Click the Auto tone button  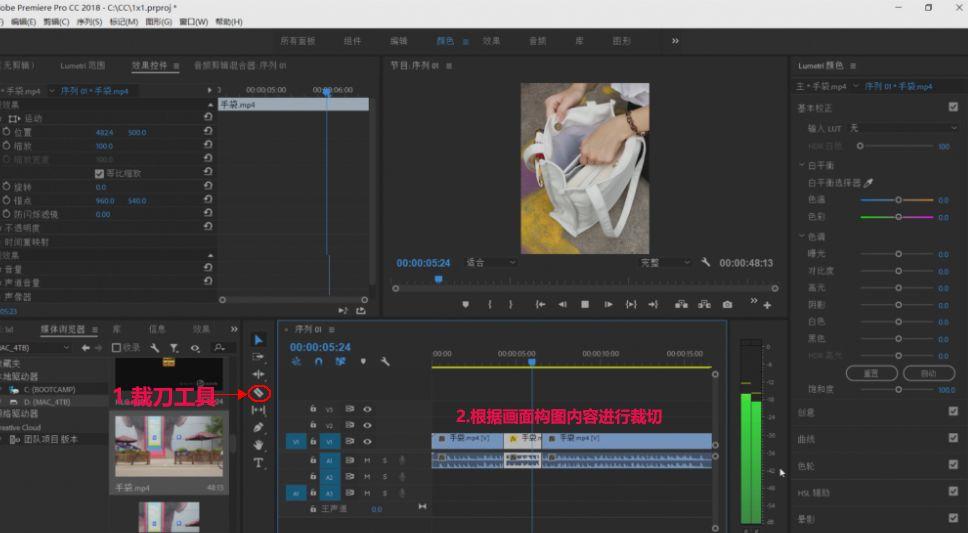928,373
